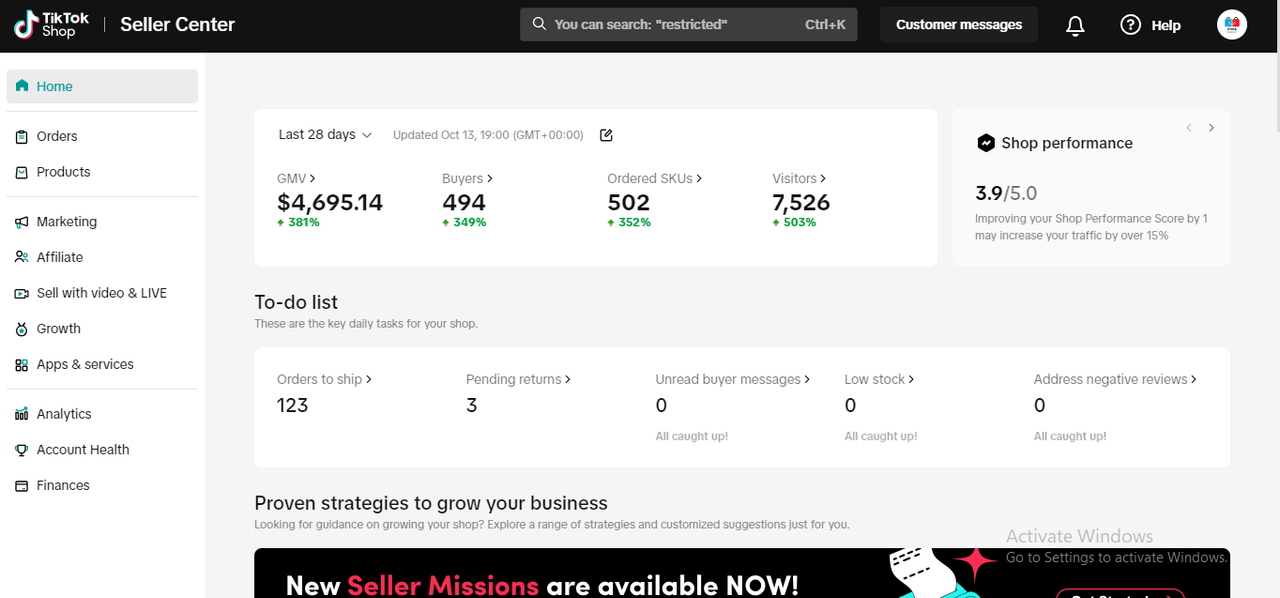Click the Shop performance heading
Image resolution: width=1280 pixels, height=598 pixels.
coord(1067,143)
